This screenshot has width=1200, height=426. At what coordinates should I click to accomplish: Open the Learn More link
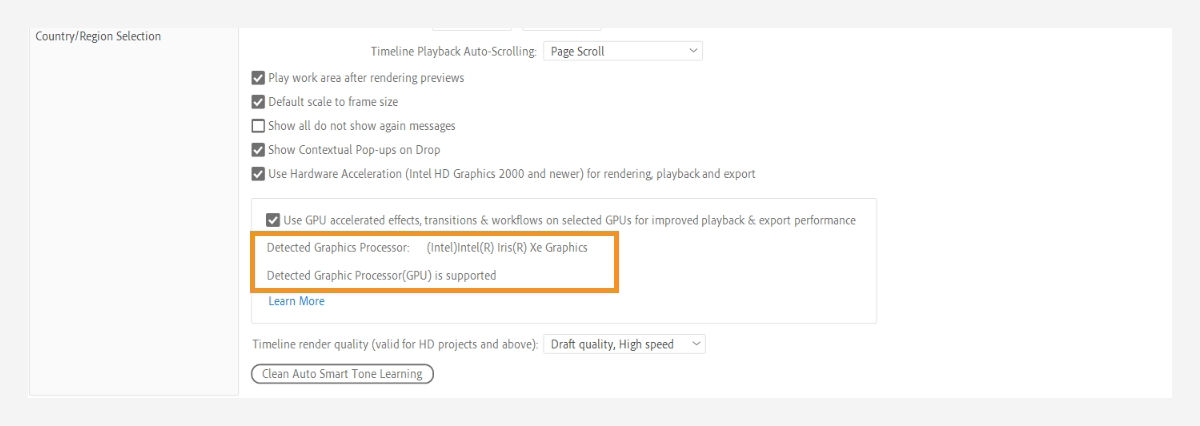296,301
